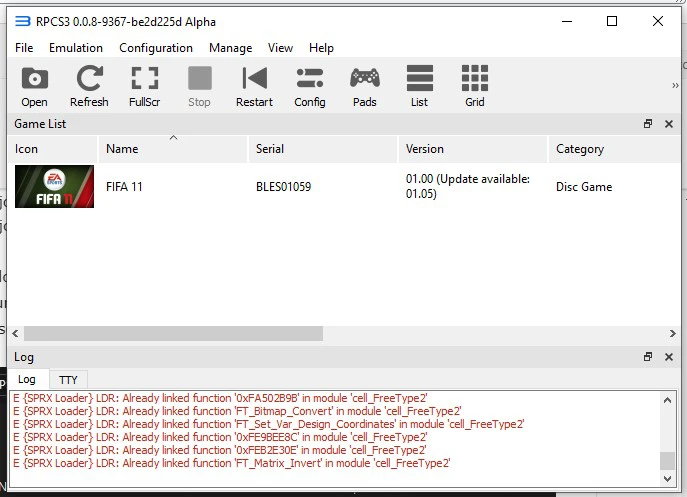
Task: Sort games by Version column header
Action: 473,149
